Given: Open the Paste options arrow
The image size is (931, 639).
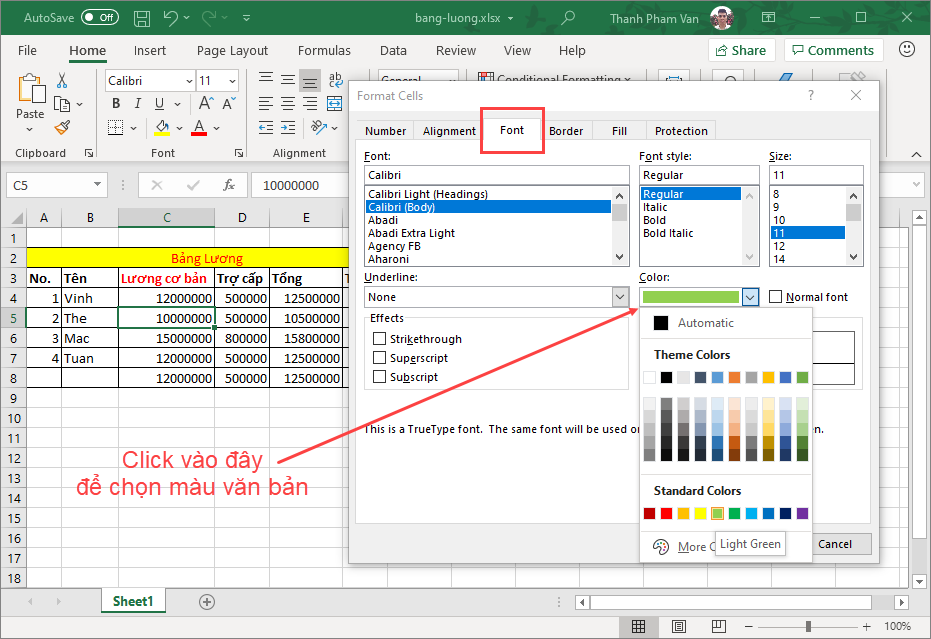Looking at the screenshot, I should [30, 129].
